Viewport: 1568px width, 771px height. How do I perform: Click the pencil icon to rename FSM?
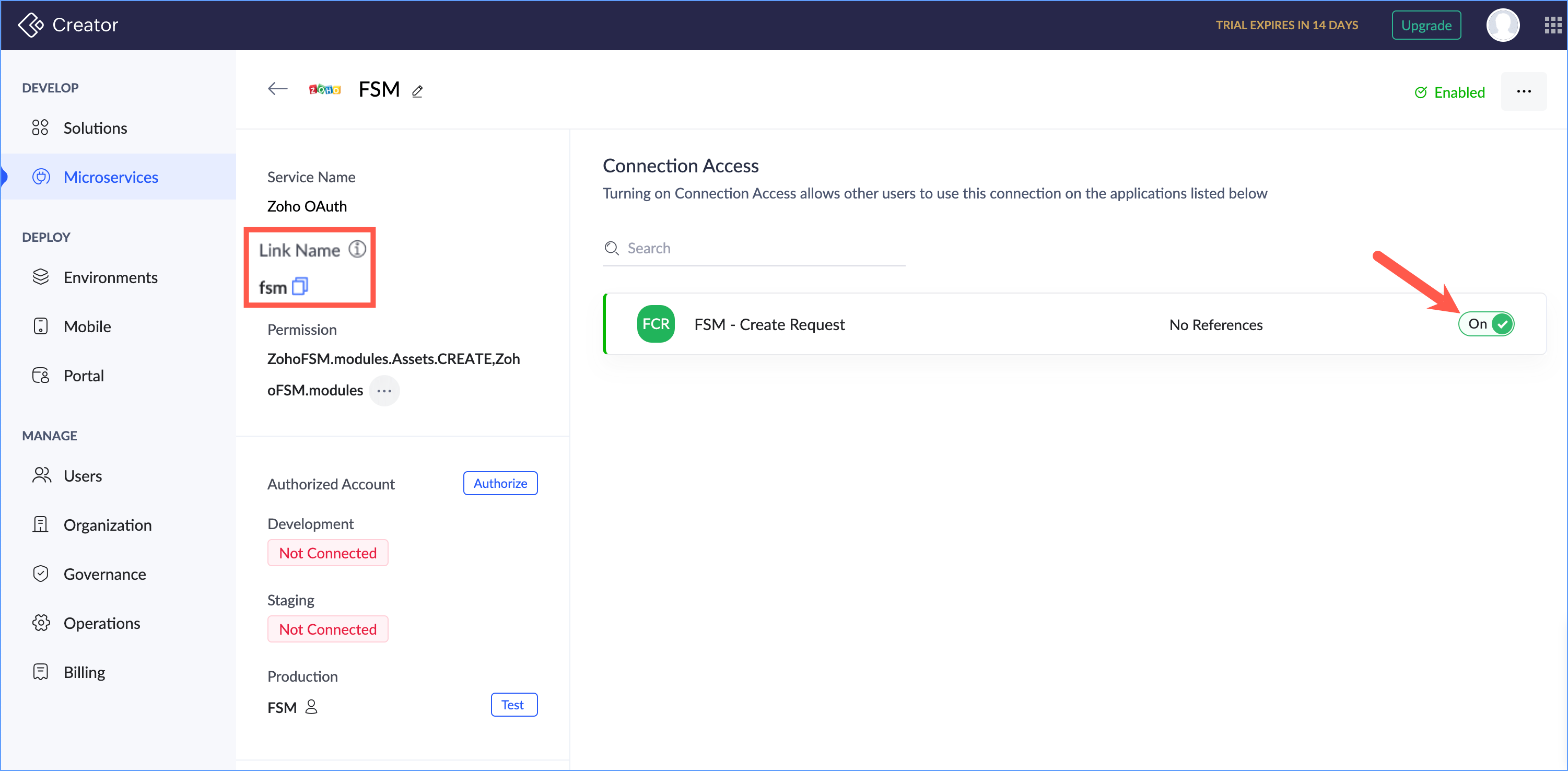click(417, 91)
